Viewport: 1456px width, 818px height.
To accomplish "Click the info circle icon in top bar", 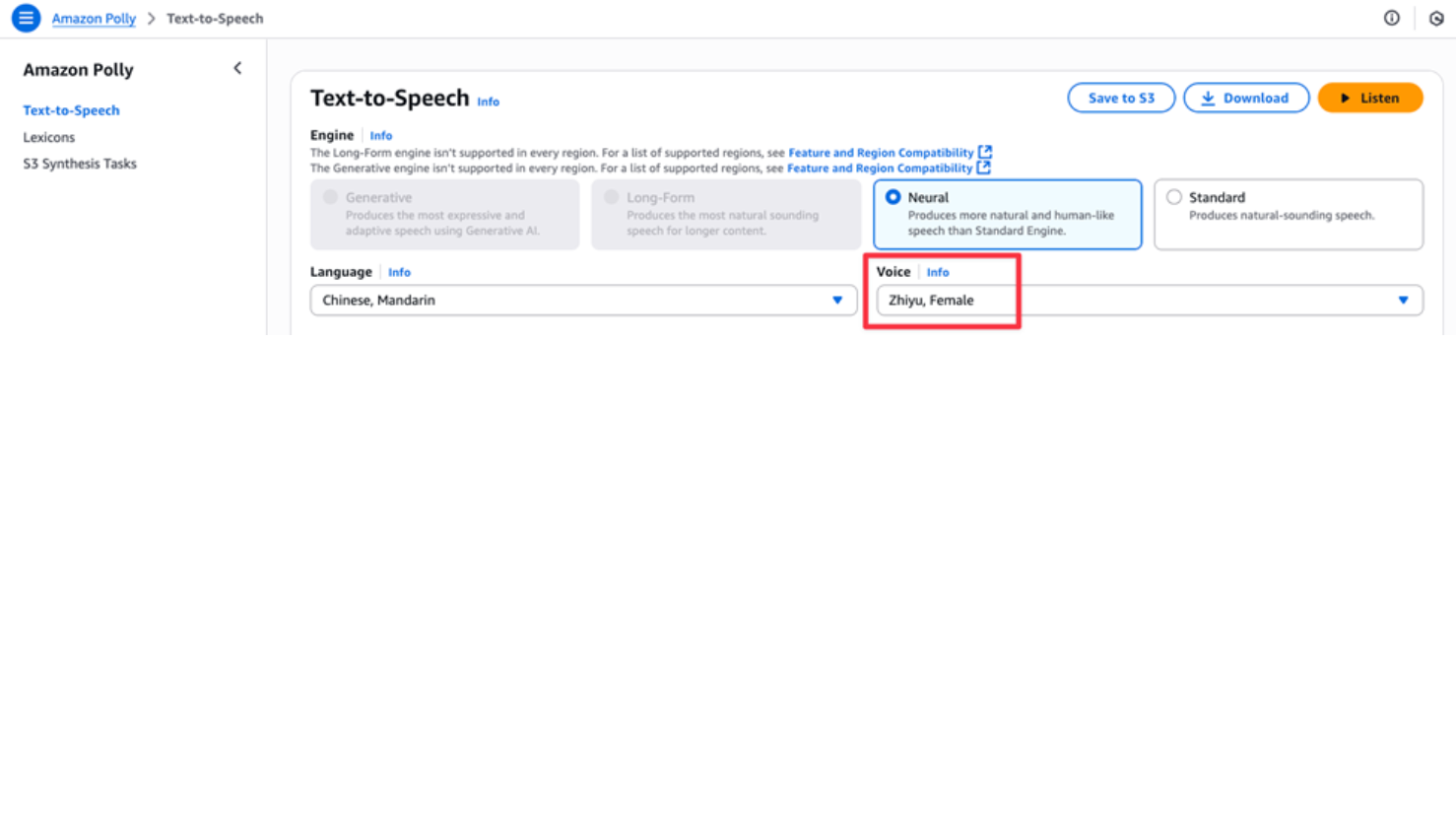I will [1391, 18].
